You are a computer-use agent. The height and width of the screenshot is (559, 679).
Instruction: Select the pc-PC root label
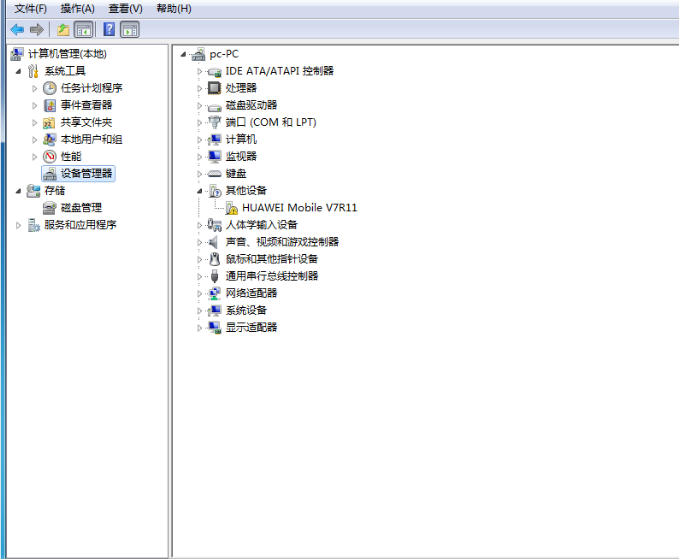coord(224,54)
